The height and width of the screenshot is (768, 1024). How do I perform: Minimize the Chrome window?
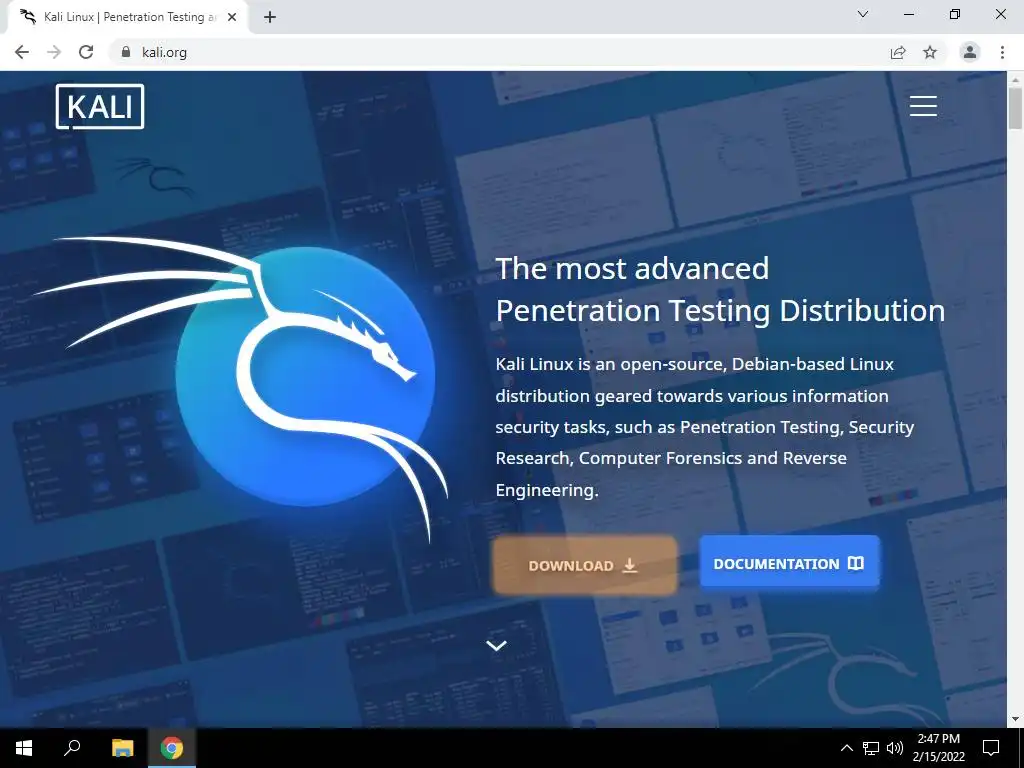908,14
